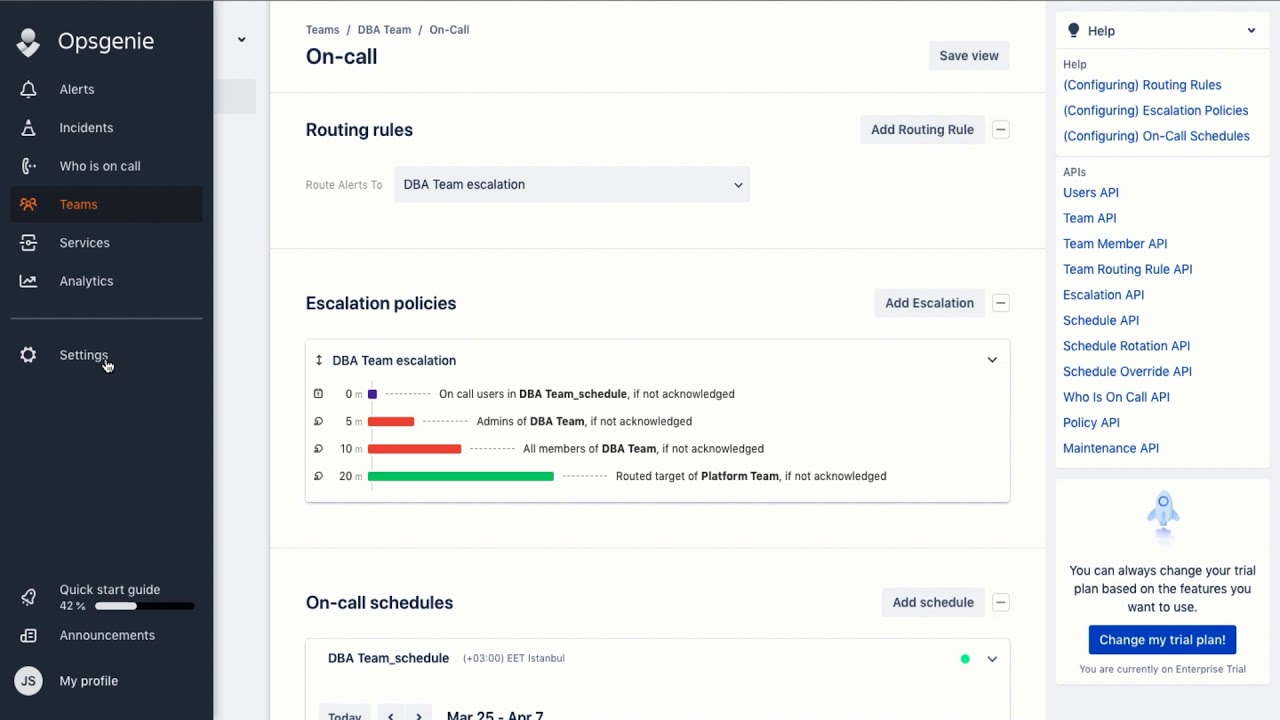
Task: Open Configuring Escalation Policies help link
Action: (1155, 111)
